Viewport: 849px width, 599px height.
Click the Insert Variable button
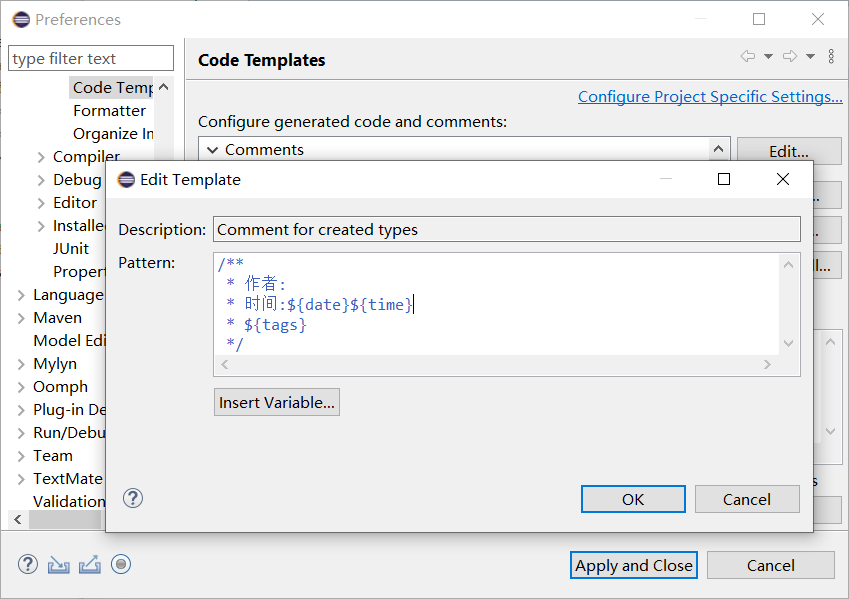tap(277, 403)
